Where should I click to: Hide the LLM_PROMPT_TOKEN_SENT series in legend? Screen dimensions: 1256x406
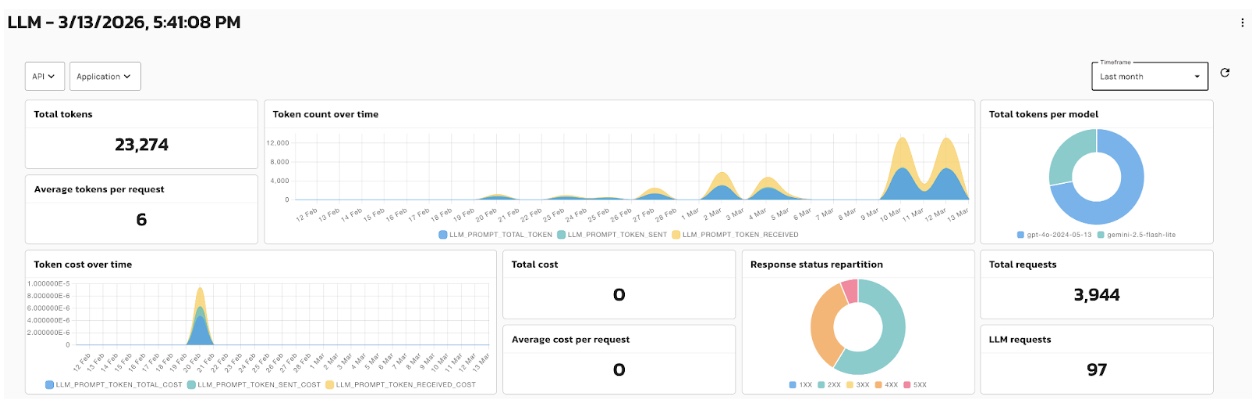click(x=612, y=235)
